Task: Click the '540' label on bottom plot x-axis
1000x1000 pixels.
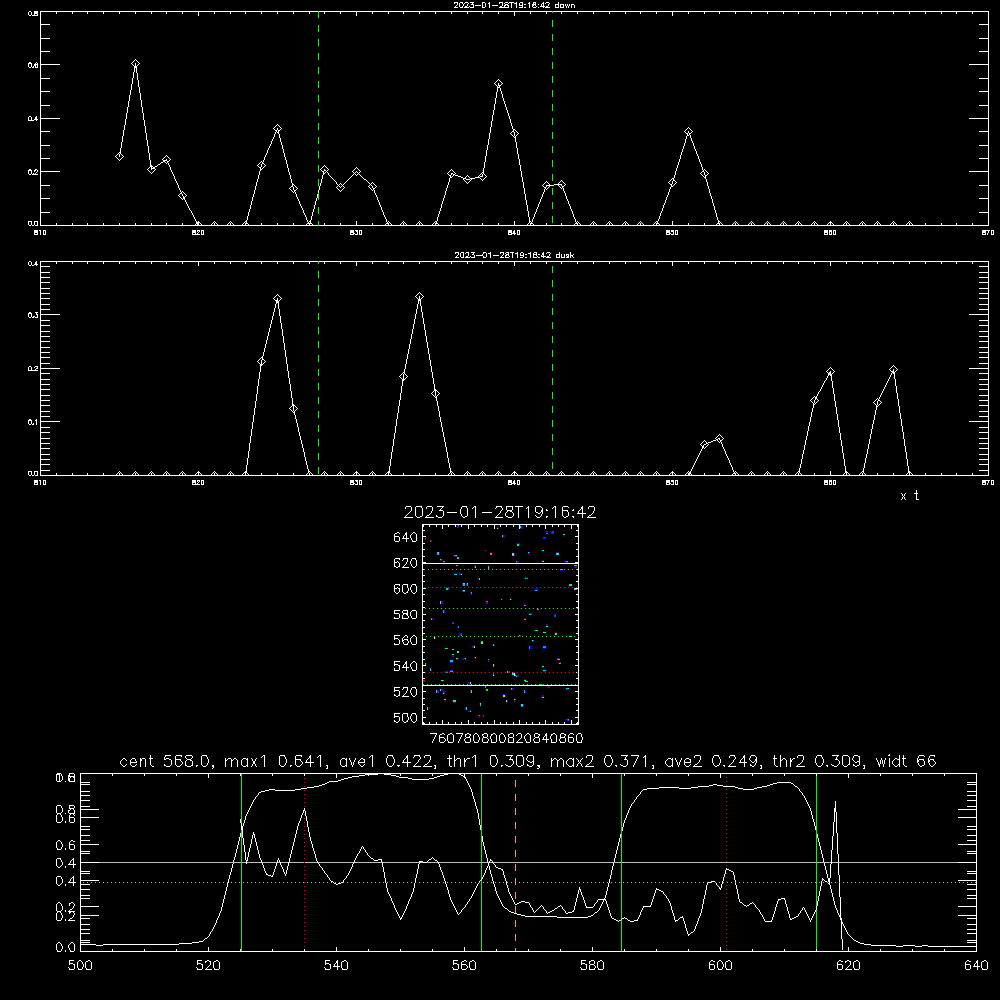Action: 336,966
